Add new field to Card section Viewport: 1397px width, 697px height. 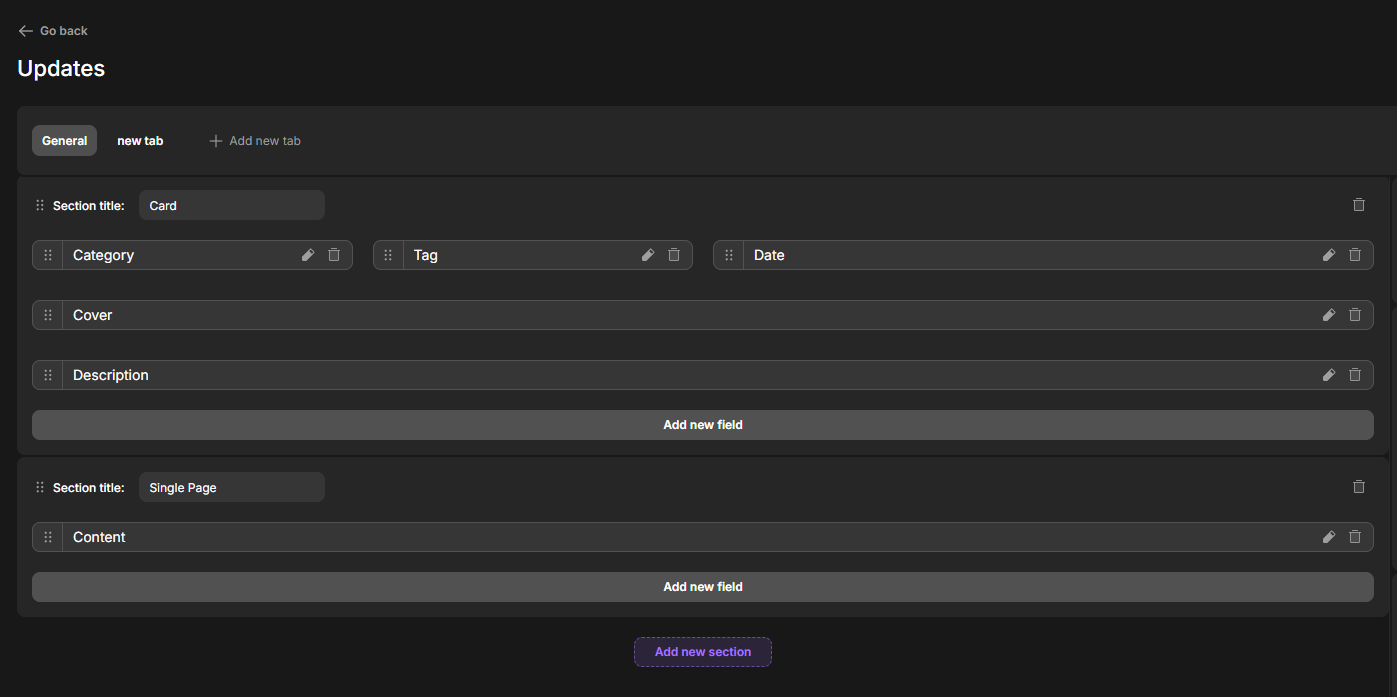[703, 425]
